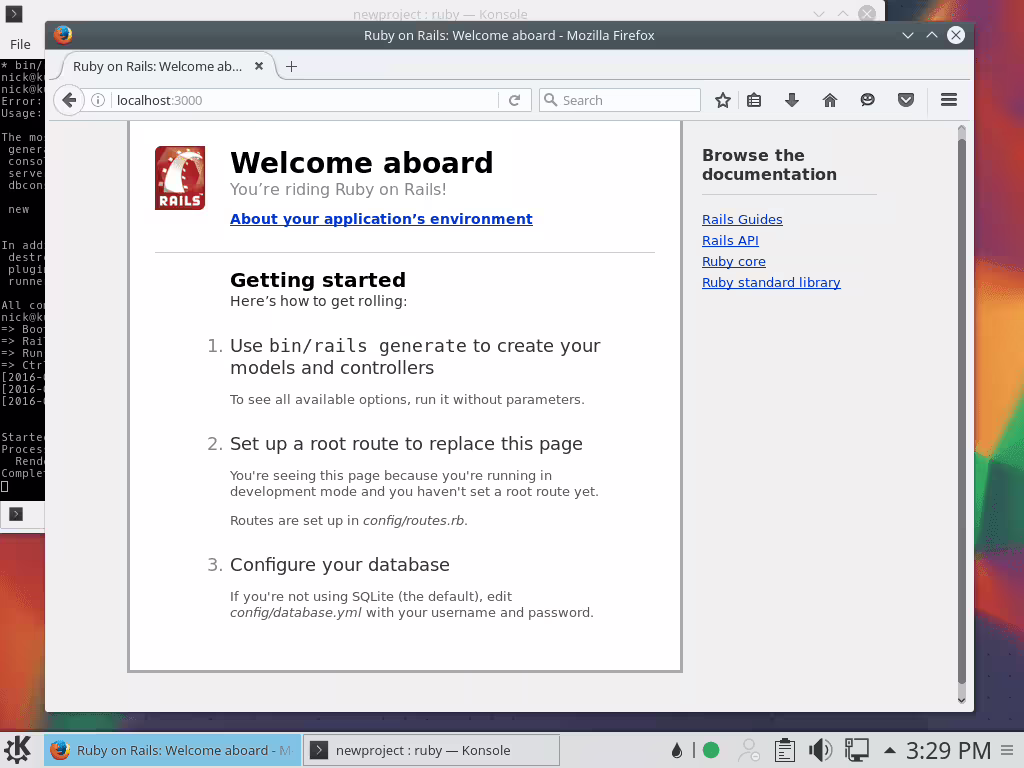This screenshot has height=768, width=1024.
Task: Open the File menu in Konsole
Action: [20, 44]
